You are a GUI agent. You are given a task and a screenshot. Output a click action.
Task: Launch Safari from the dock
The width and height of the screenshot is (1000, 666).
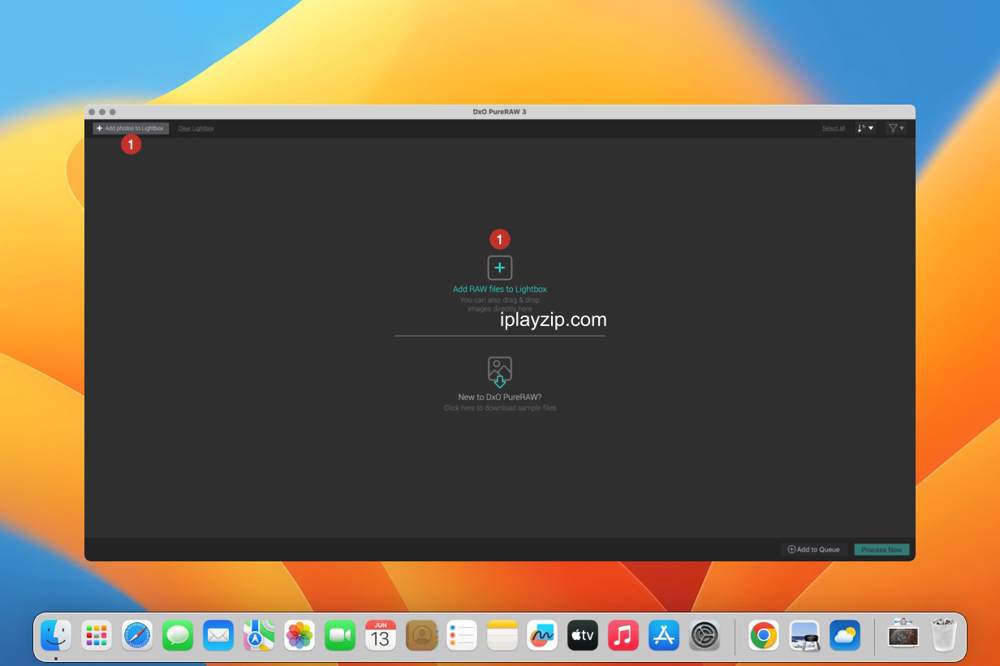coord(137,635)
